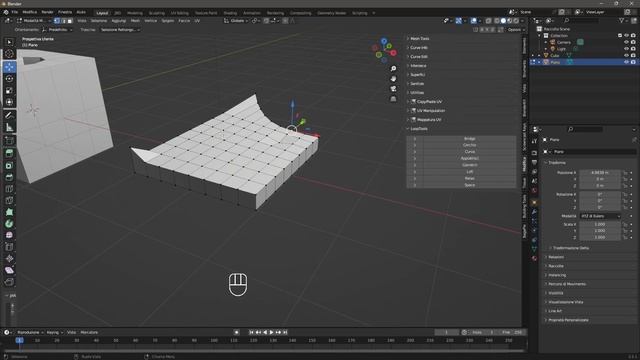Switch perspective/orthographic grid icon in viewport

[393, 99]
